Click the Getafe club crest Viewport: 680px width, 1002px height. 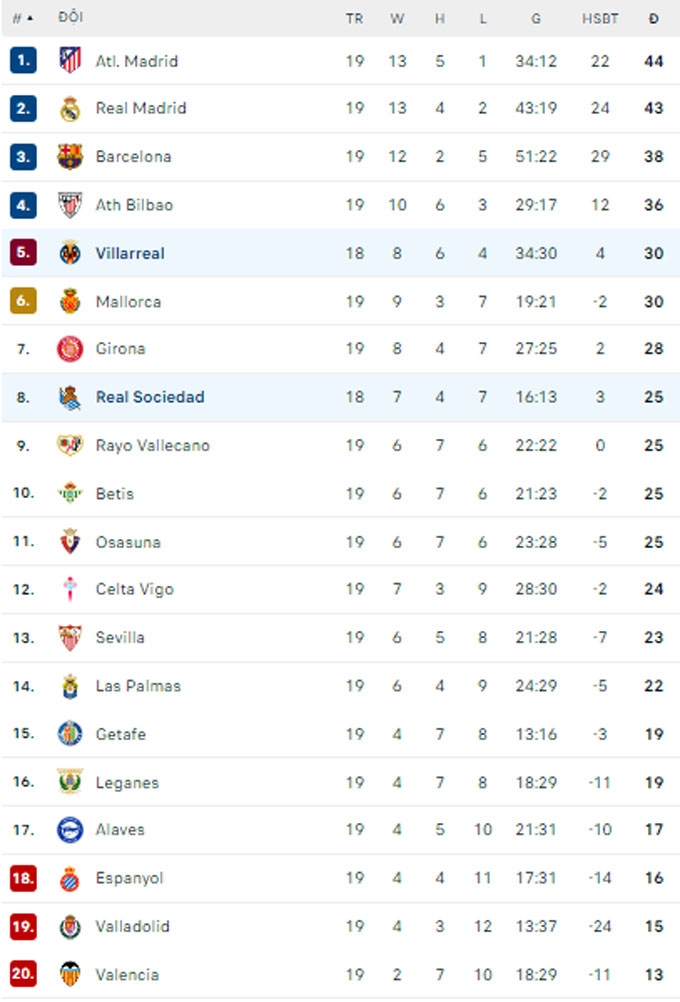69,734
